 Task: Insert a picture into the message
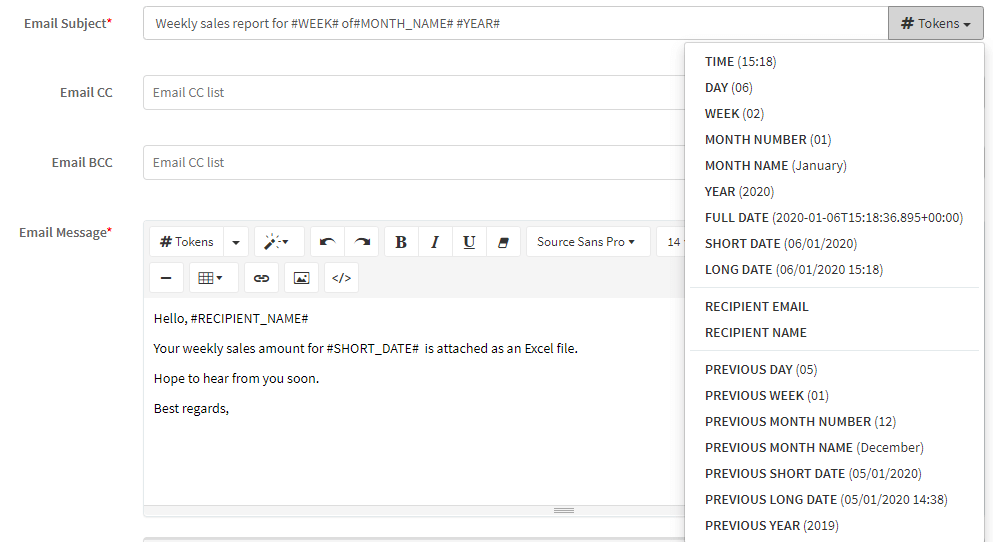point(301,278)
